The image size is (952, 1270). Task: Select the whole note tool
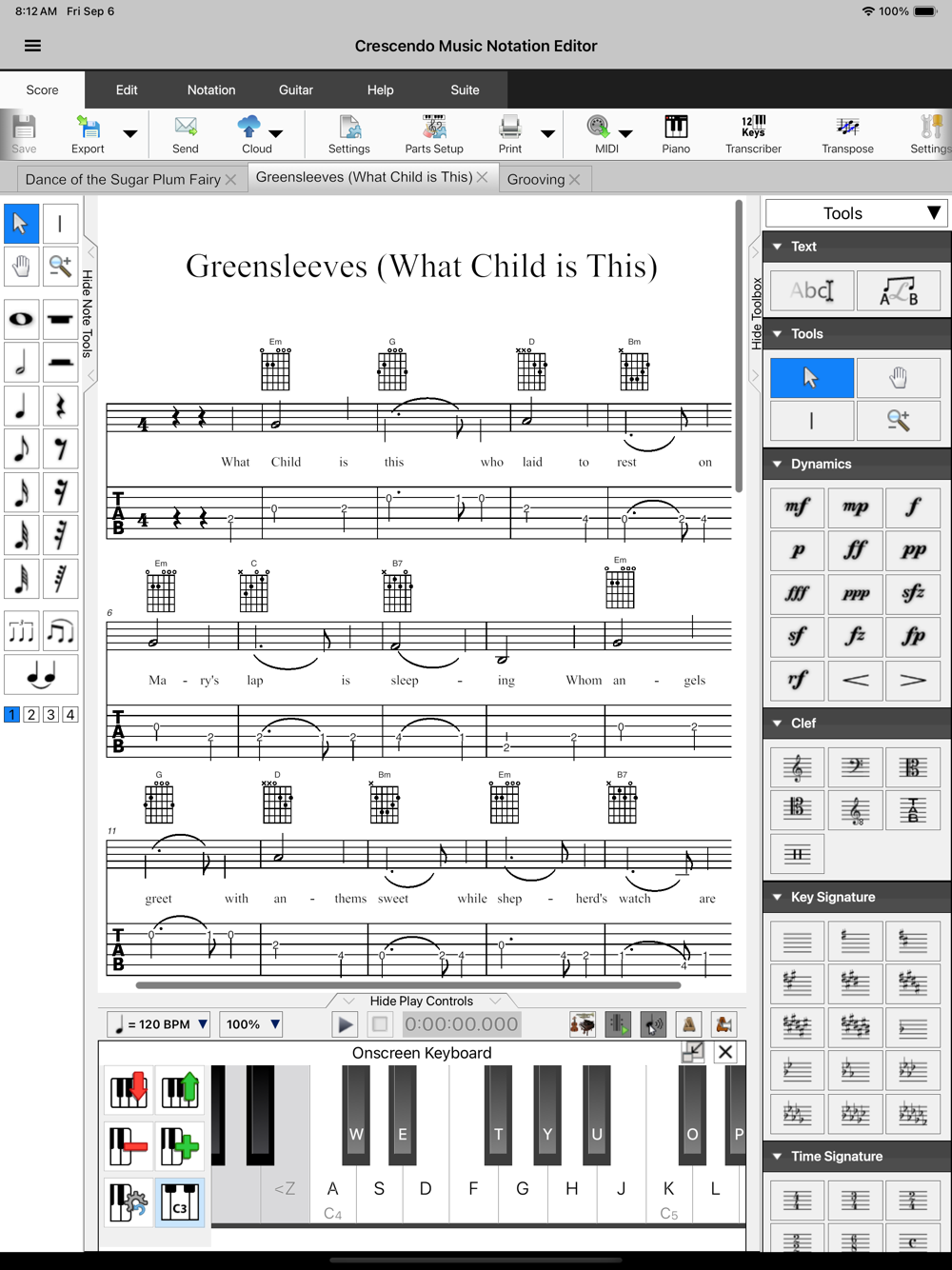coord(22,319)
